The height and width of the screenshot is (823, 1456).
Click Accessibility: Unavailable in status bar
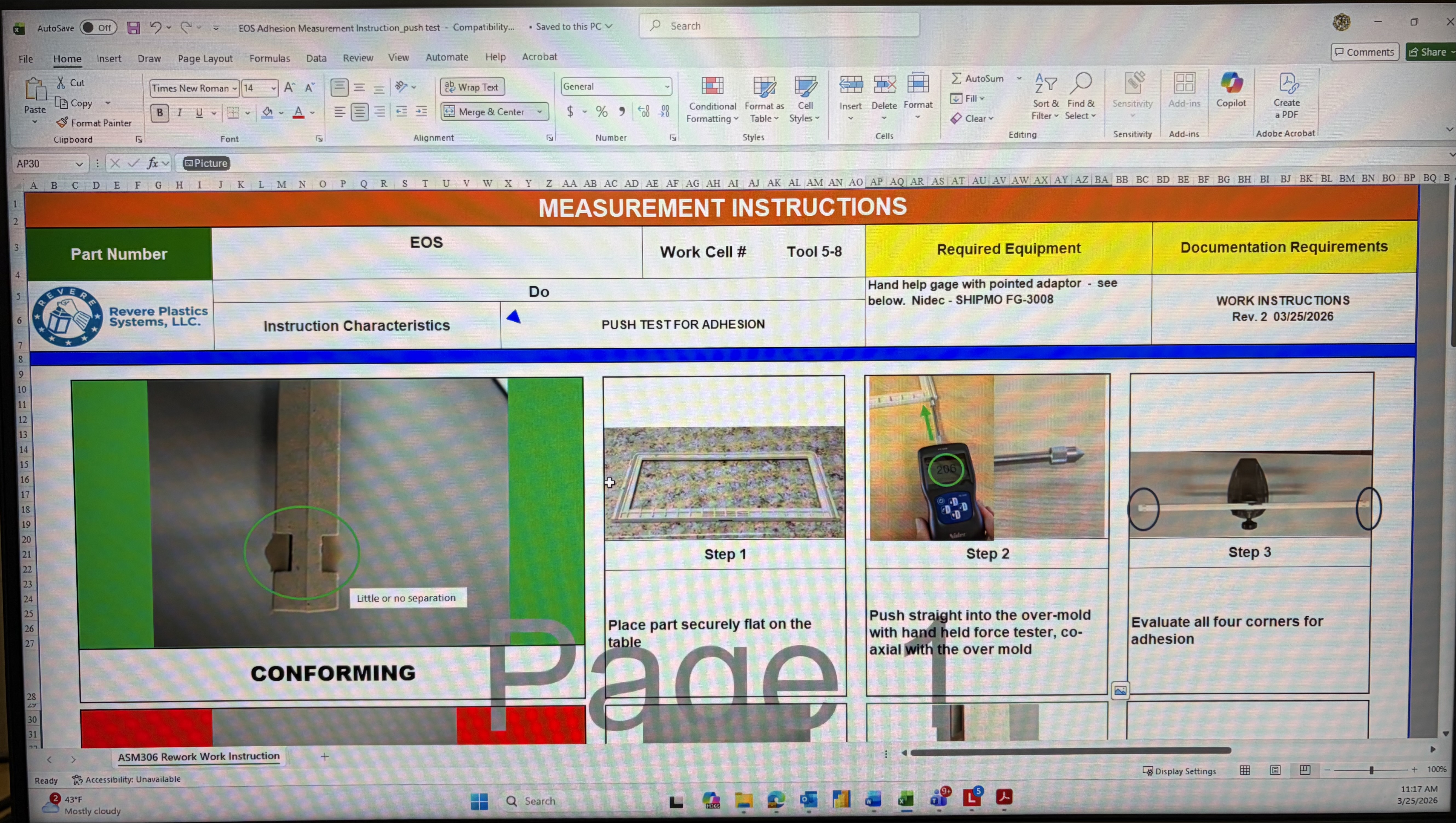pos(127,779)
